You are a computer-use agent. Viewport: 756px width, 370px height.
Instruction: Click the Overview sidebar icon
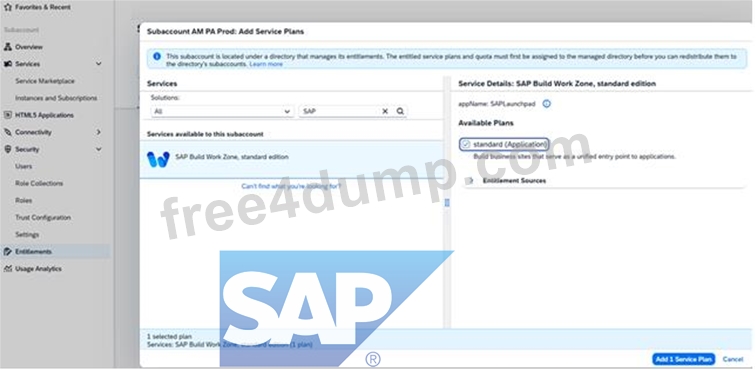tap(8, 47)
